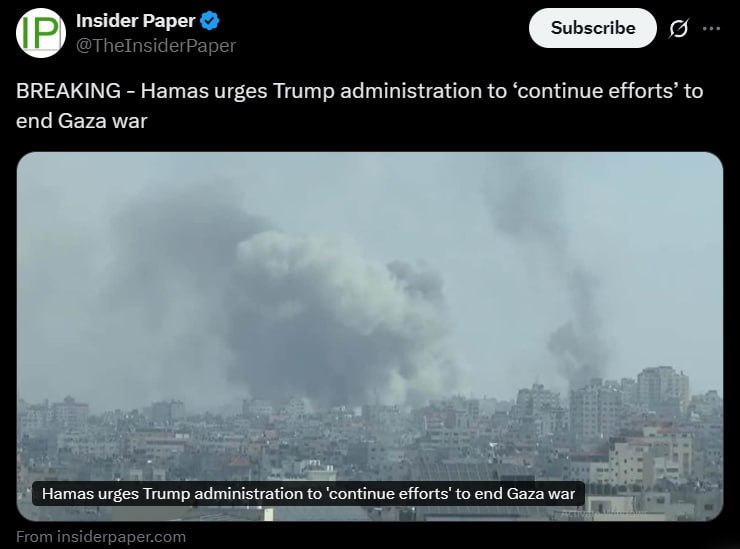Click the card headline caption overlay
The height and width of the screenshot is (549, 740).
(x=308, y=494)
